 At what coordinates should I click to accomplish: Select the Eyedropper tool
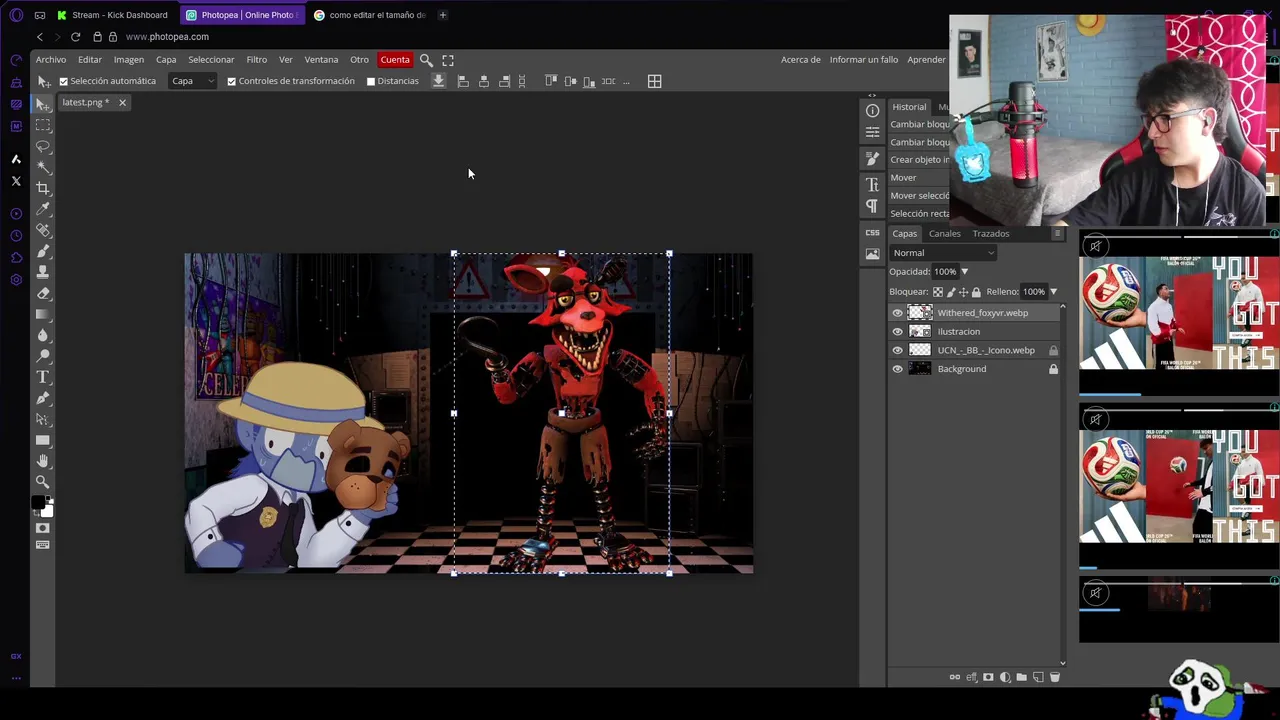43,209
